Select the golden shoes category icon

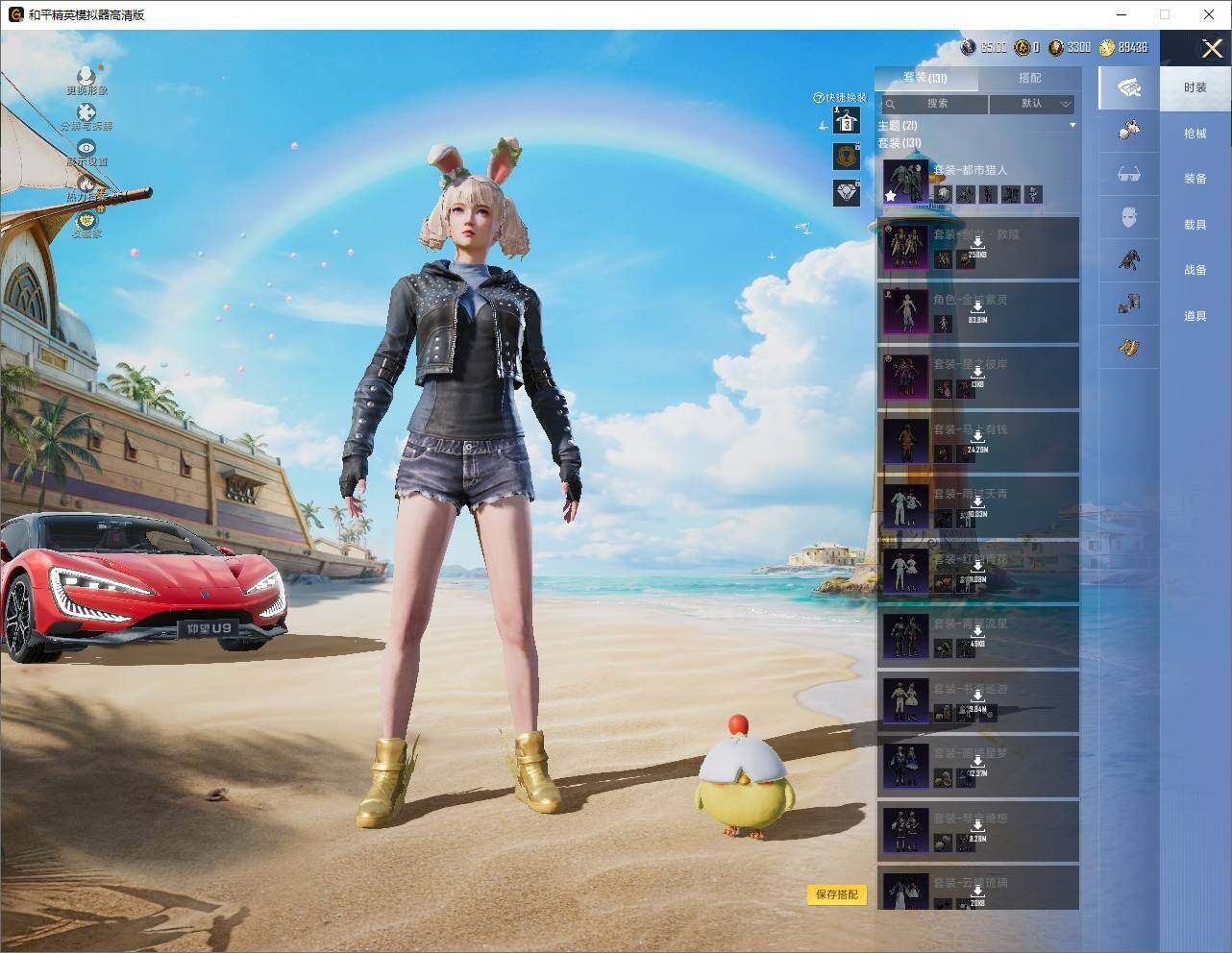pos(1129,346)
